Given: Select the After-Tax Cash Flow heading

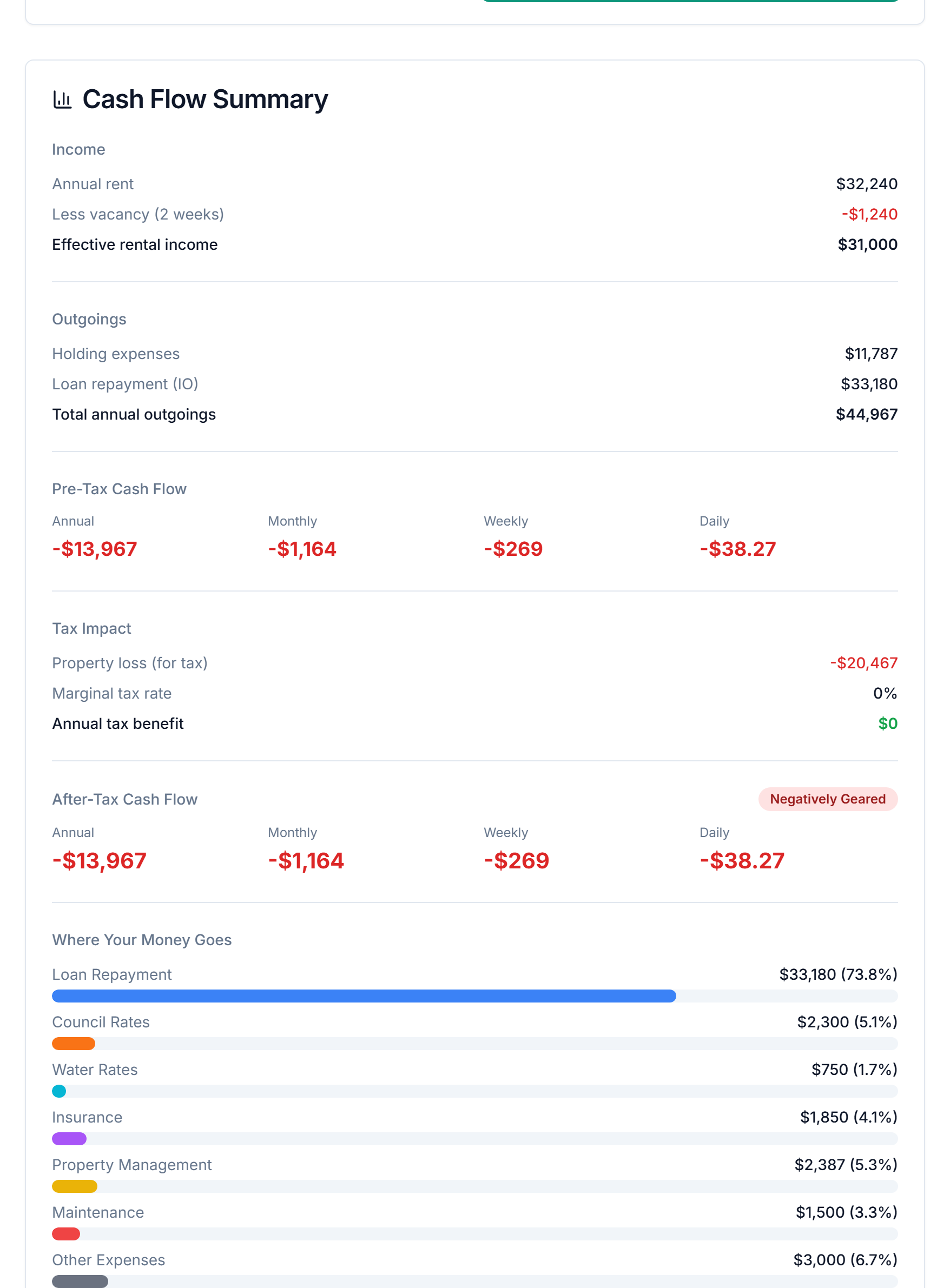Looking at the screenshot, I should coord(125,799).
